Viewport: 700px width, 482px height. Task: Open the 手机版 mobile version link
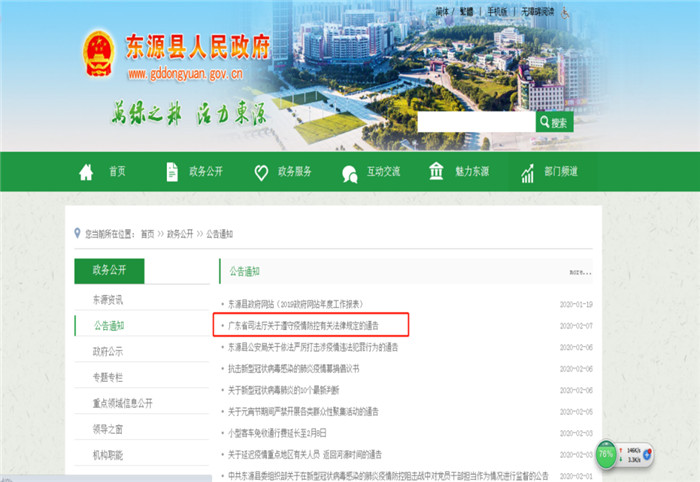pos(497,12)
